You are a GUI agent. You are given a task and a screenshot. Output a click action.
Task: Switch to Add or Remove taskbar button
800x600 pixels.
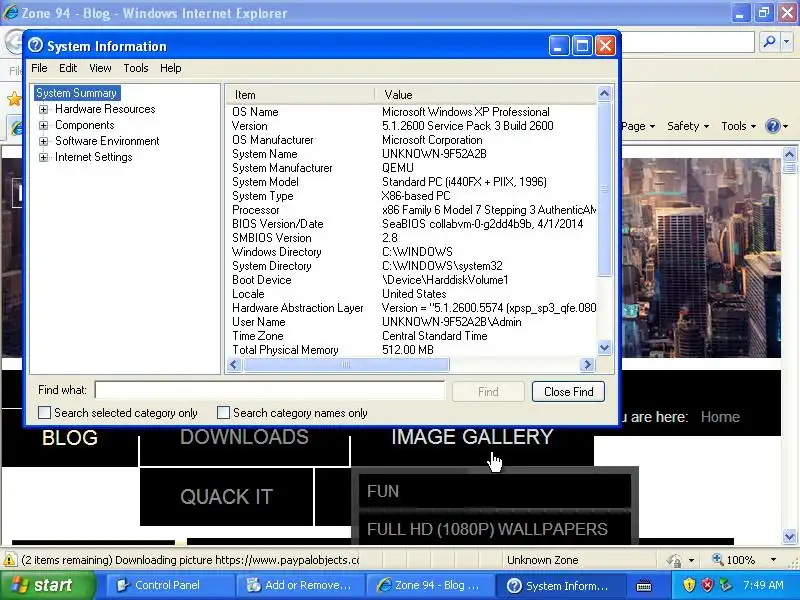[x=301, y=585]
